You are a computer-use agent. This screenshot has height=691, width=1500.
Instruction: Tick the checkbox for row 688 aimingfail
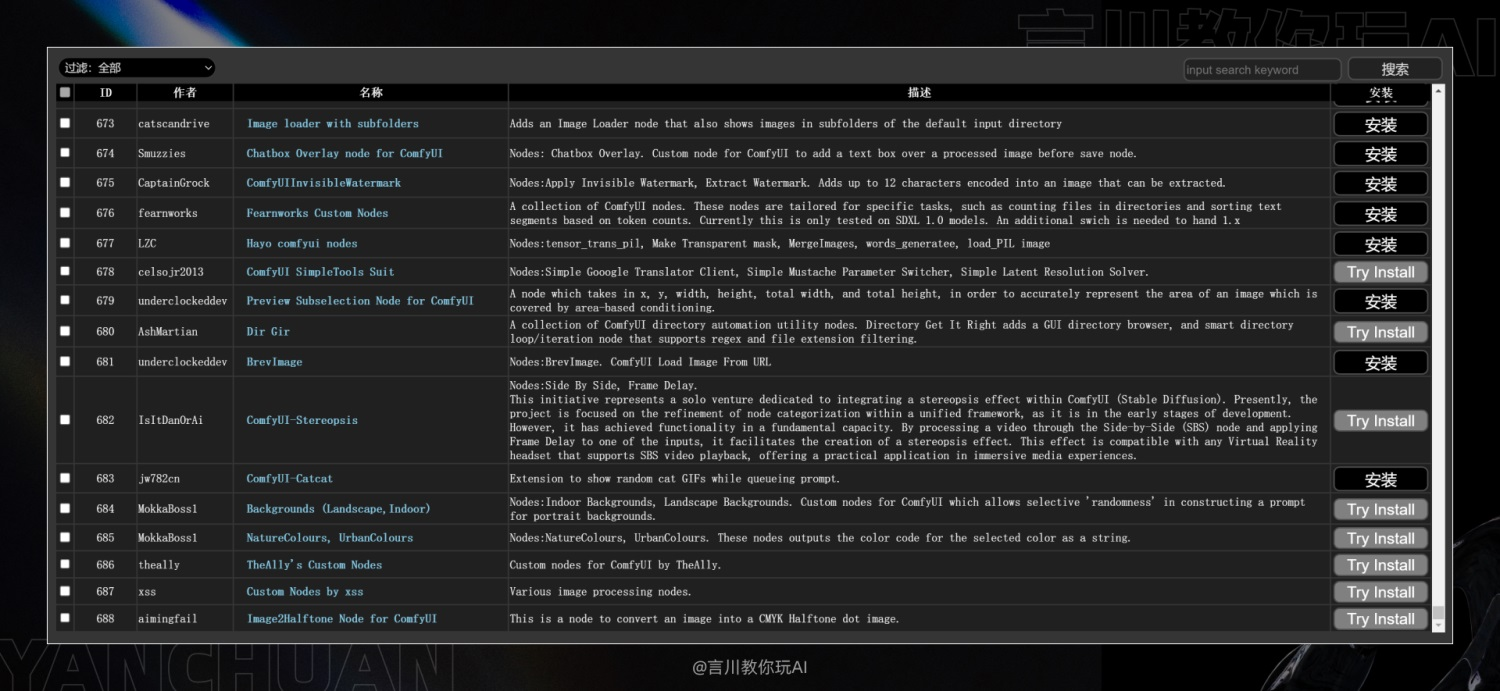click(x=65, y=618)
